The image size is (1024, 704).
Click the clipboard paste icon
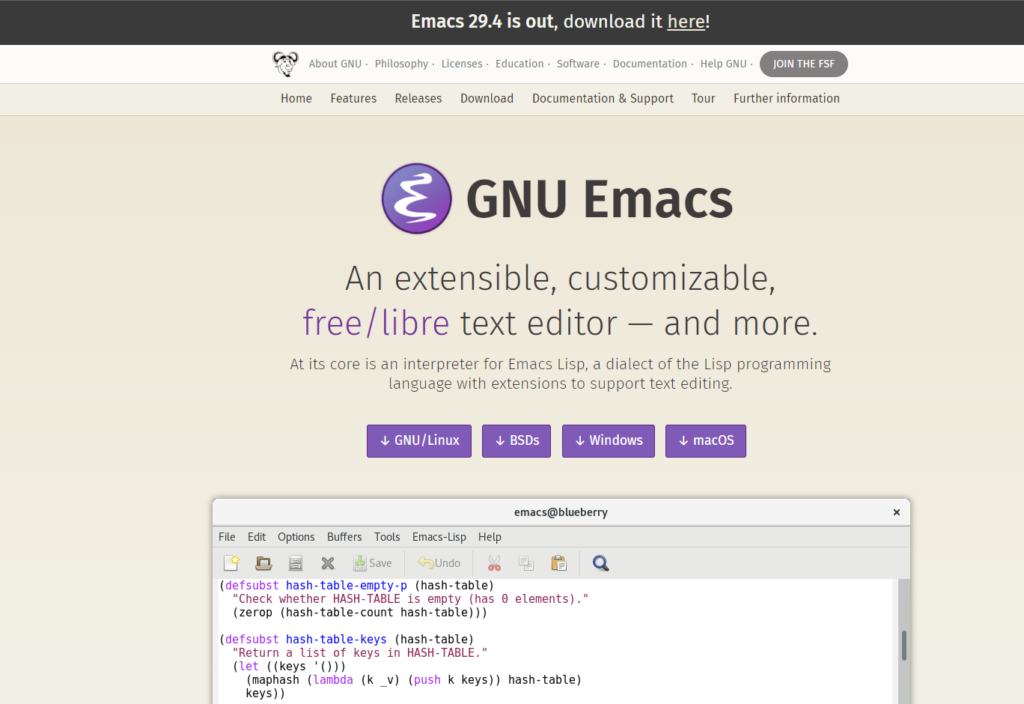point(558,563)
